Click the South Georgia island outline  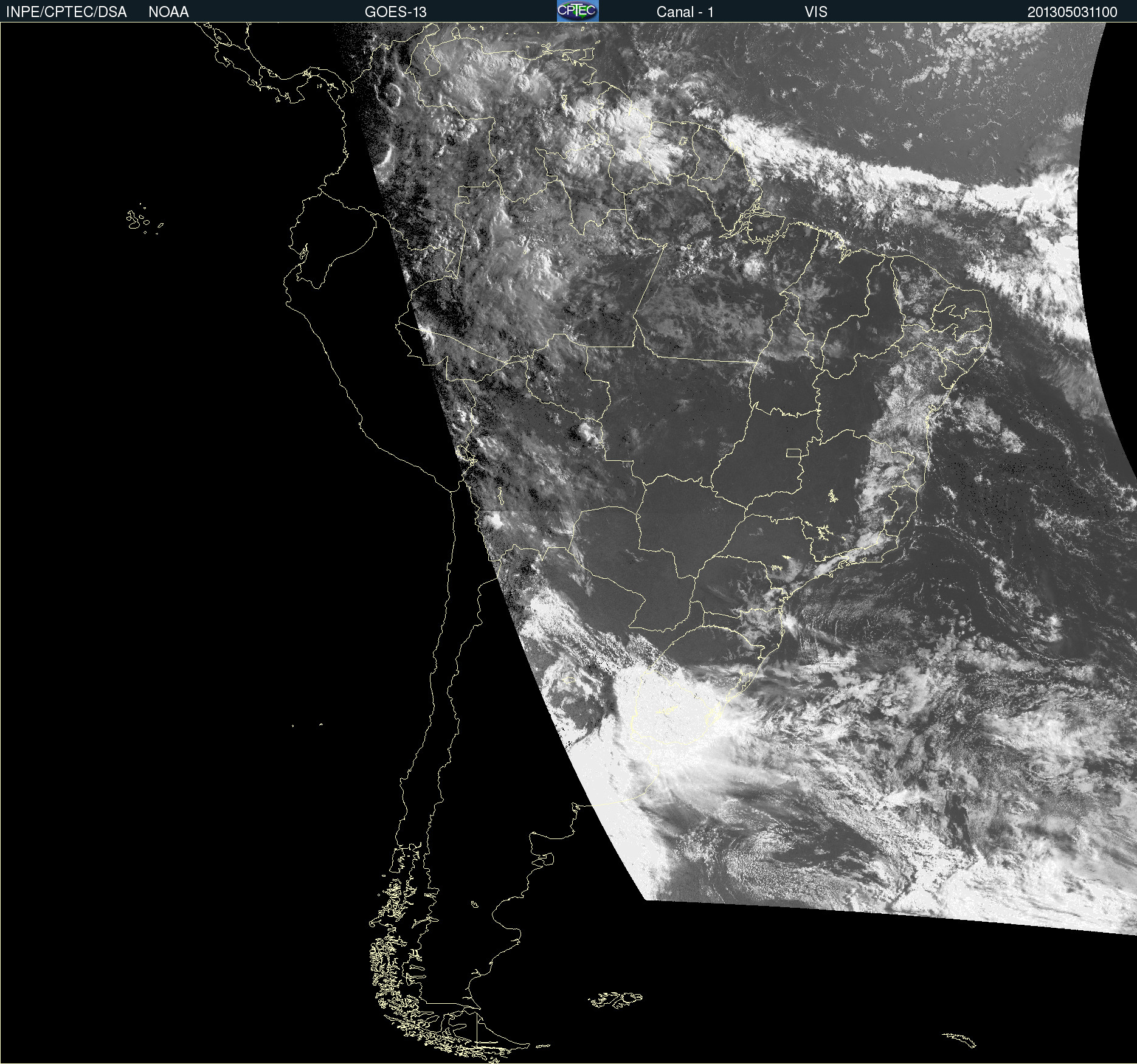(x=959, y=1039)
